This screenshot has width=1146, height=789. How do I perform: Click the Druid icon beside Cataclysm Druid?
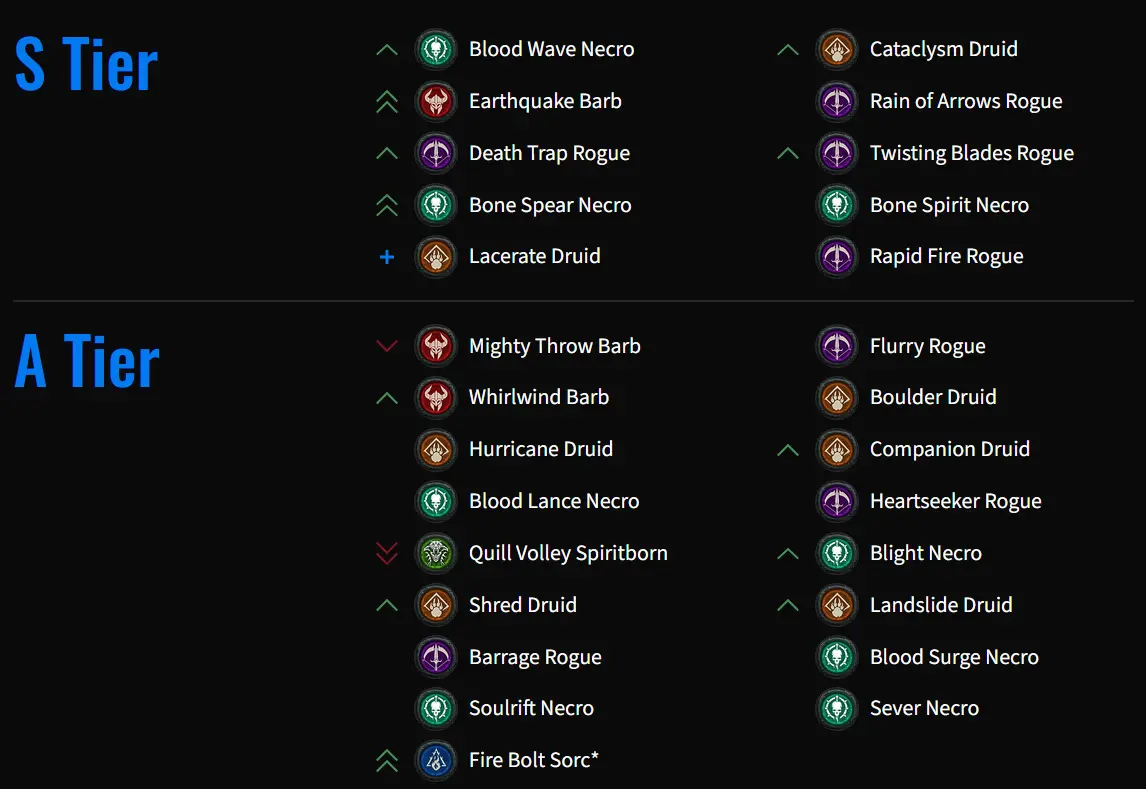pyautogui.click(x=837, y=49)
